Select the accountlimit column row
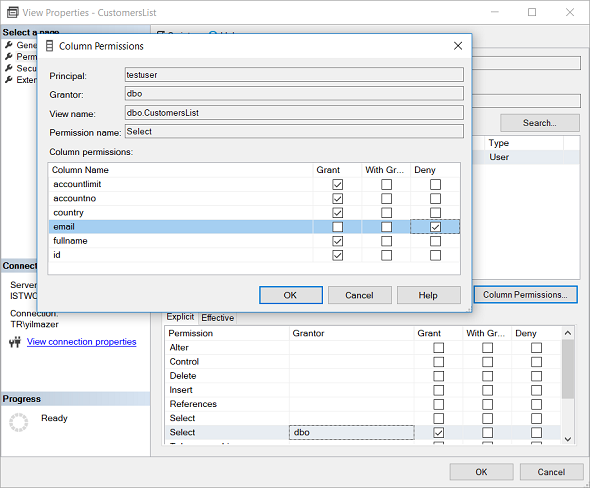This screenshot has height=488, width=590. [254, 184]
